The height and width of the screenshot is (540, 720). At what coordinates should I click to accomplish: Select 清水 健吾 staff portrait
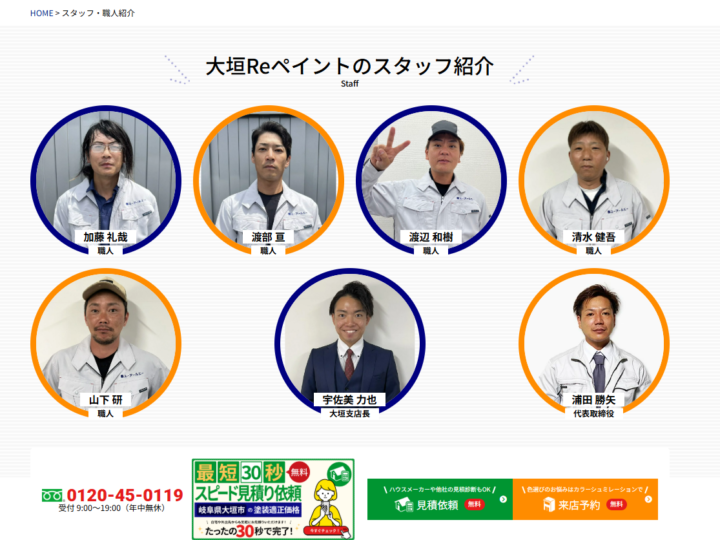(x=594, y=180)
